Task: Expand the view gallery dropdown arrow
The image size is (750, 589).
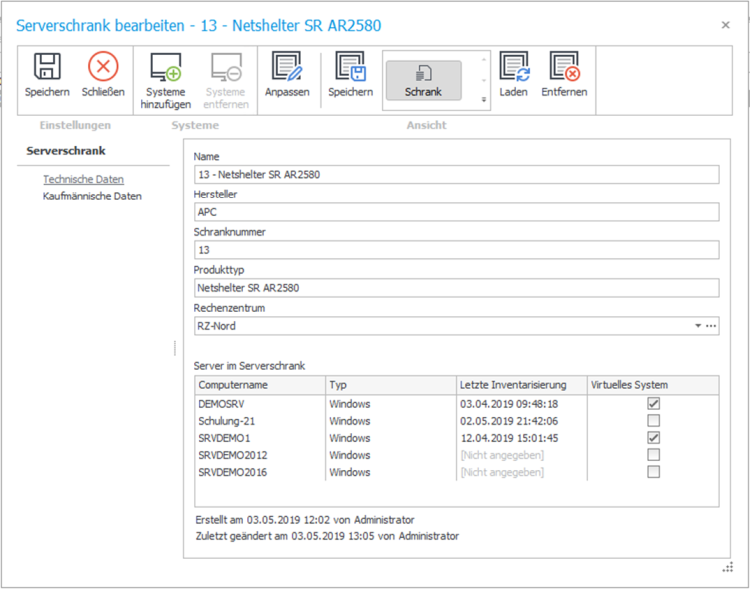Action: point(484,100)
